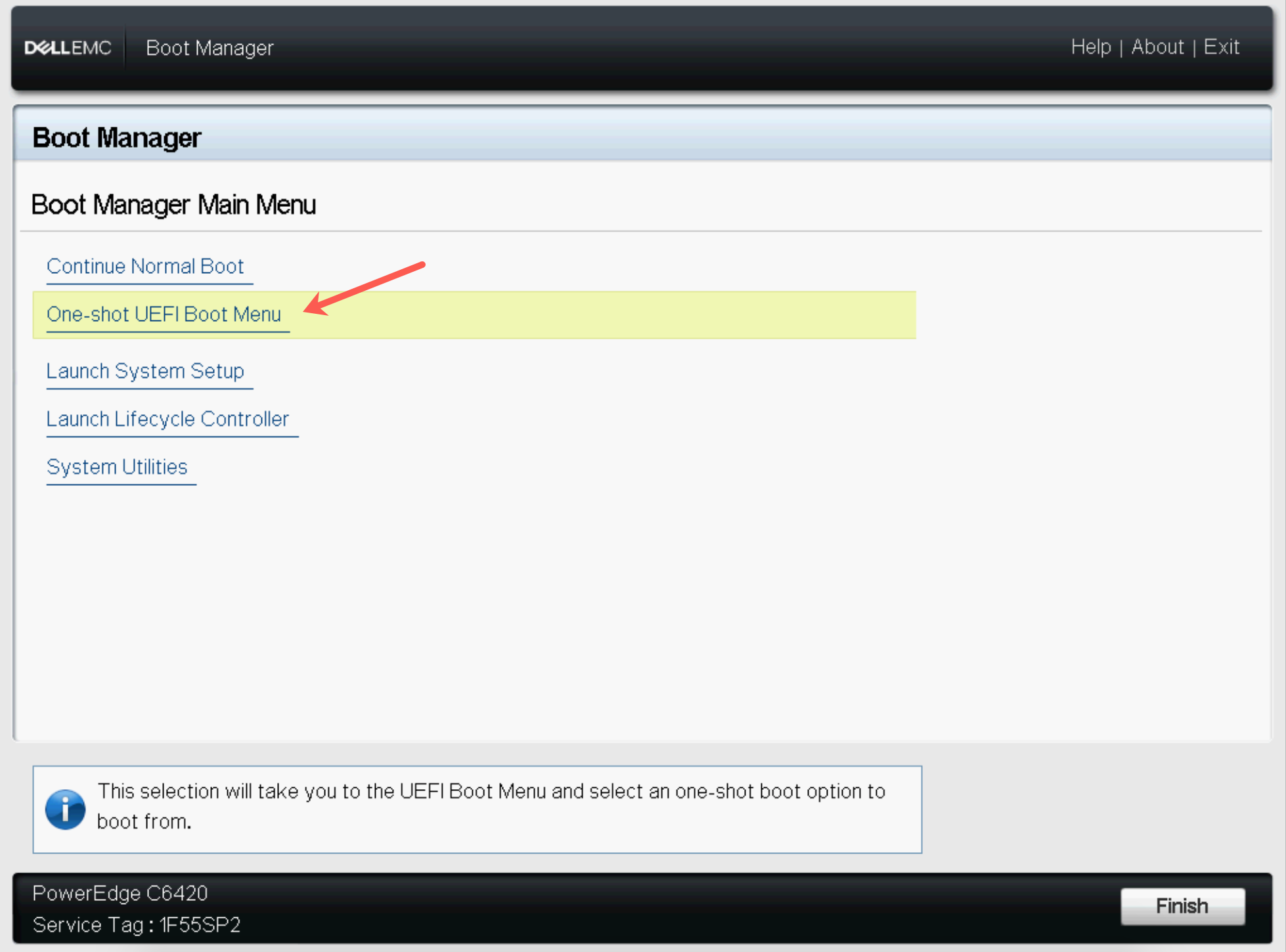This screenshot has width=1286, height=952.
Task: Click the Boot Manager page heading
Action: [x=116, y=138]
